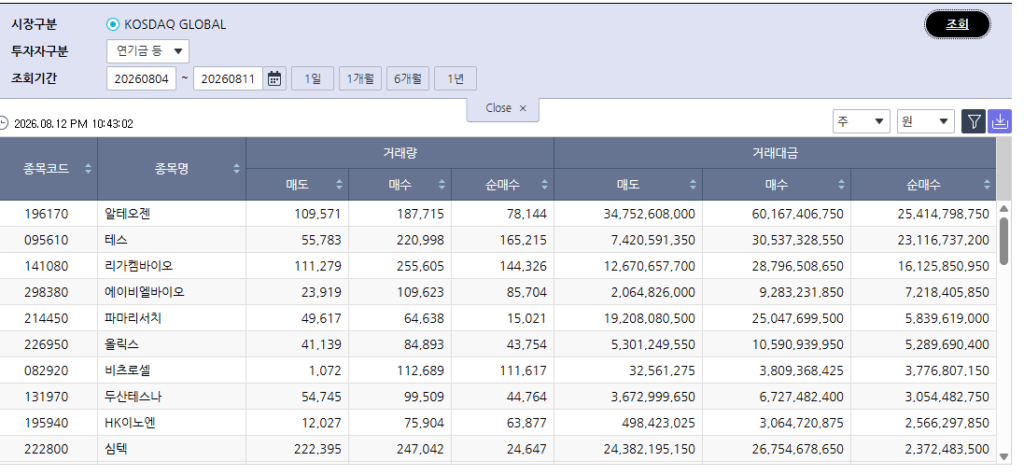This screenshot has width=1024, height=475.
Task: Sort 거래대금 매수 column arrows
Action: (841, 185)
